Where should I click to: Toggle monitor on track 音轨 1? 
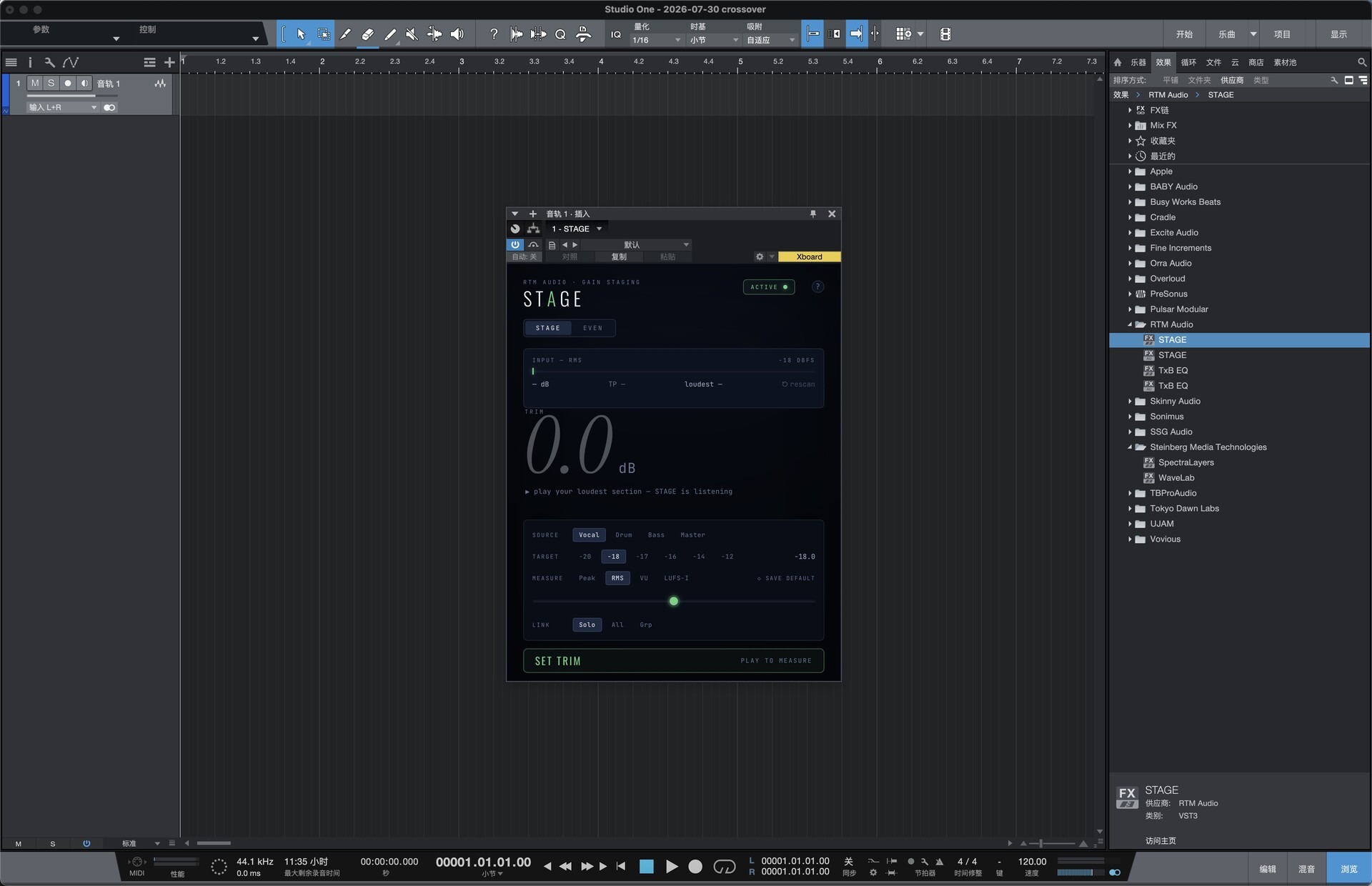click(84, 84)
